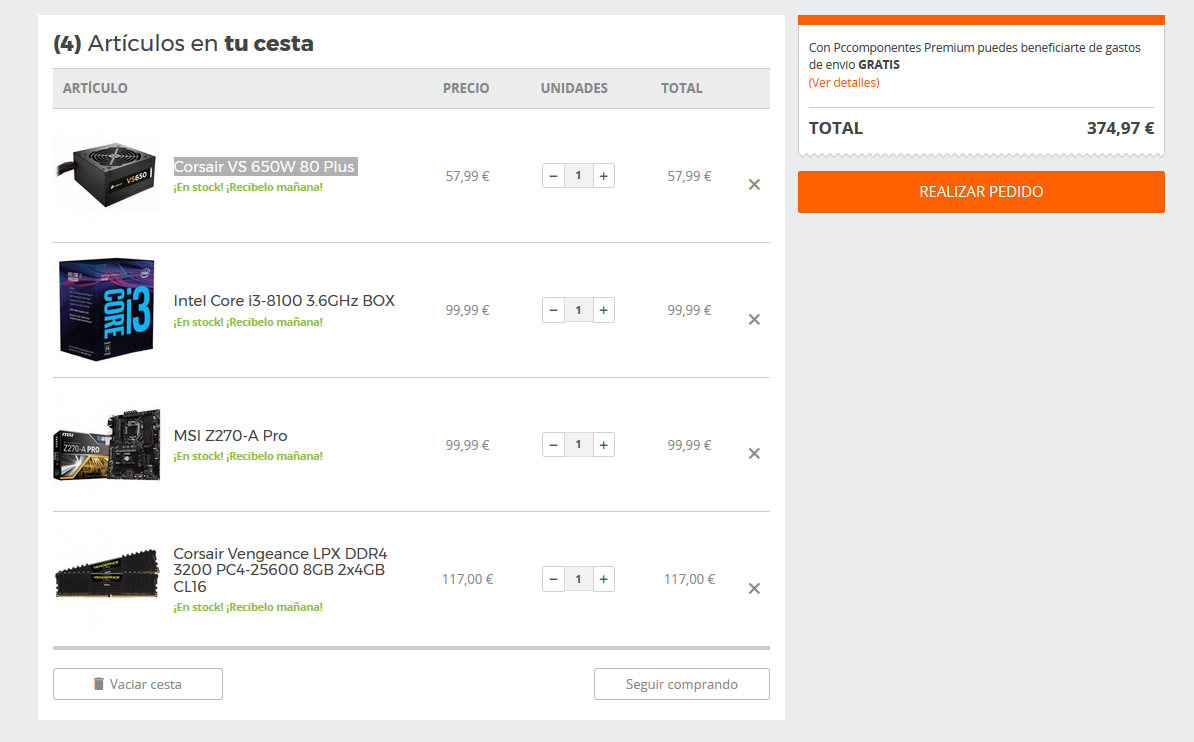The width and height of the screenshot is (1194, 742).
Task: Open the Corsair VS650 power supply thumbnail
Action: pyautogui.click(x=107, y=175)
